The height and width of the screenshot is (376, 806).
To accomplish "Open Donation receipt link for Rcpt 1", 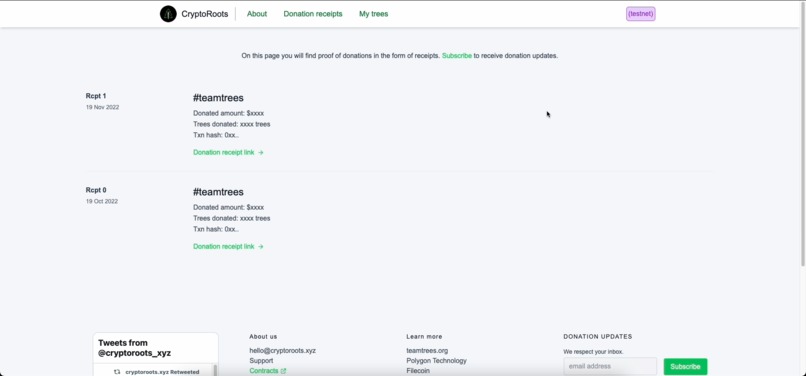I will [x=228, y=152].
